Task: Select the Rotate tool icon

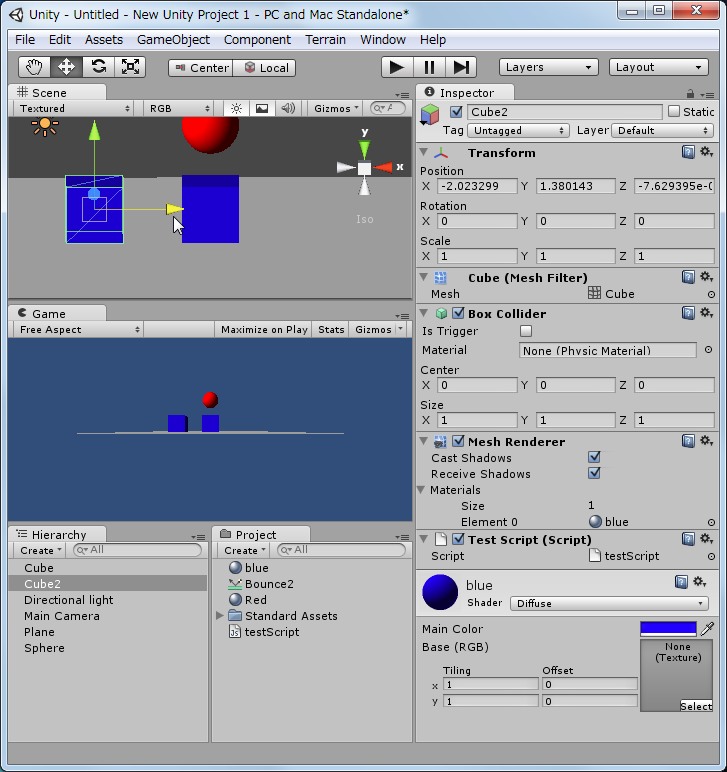Action: pyautogui.click(x=98, y=67)
